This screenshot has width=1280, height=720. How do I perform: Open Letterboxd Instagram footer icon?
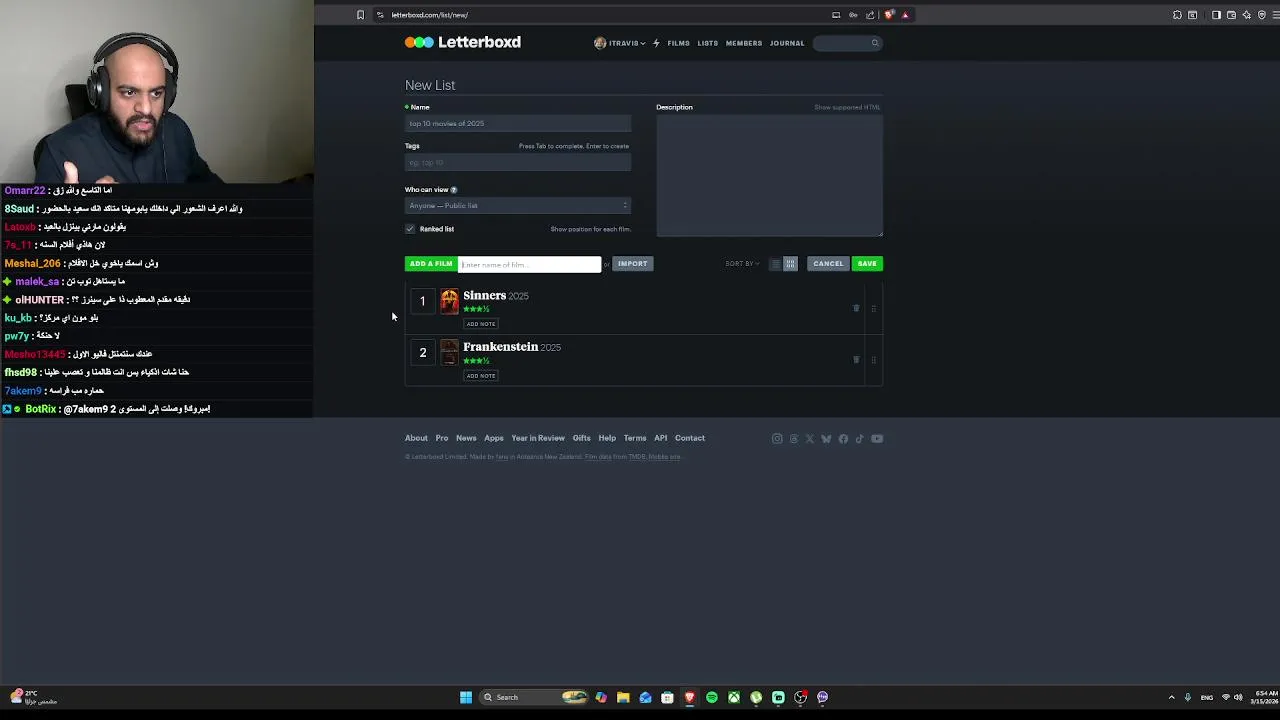point(777,438)
